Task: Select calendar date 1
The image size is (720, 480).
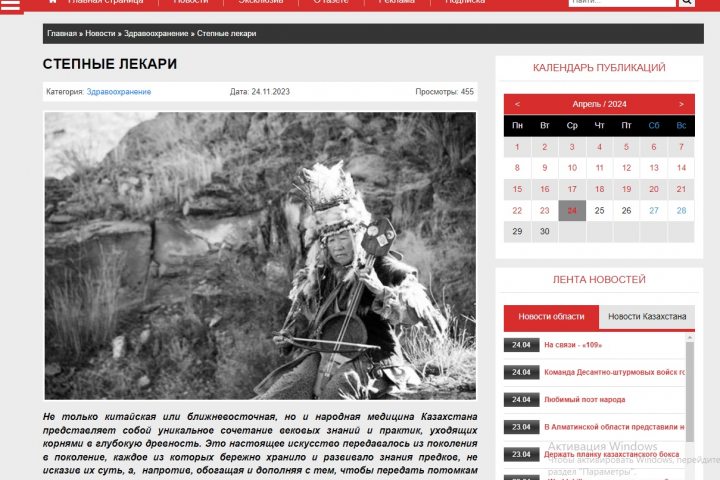Action: click(x=517, y=147)
